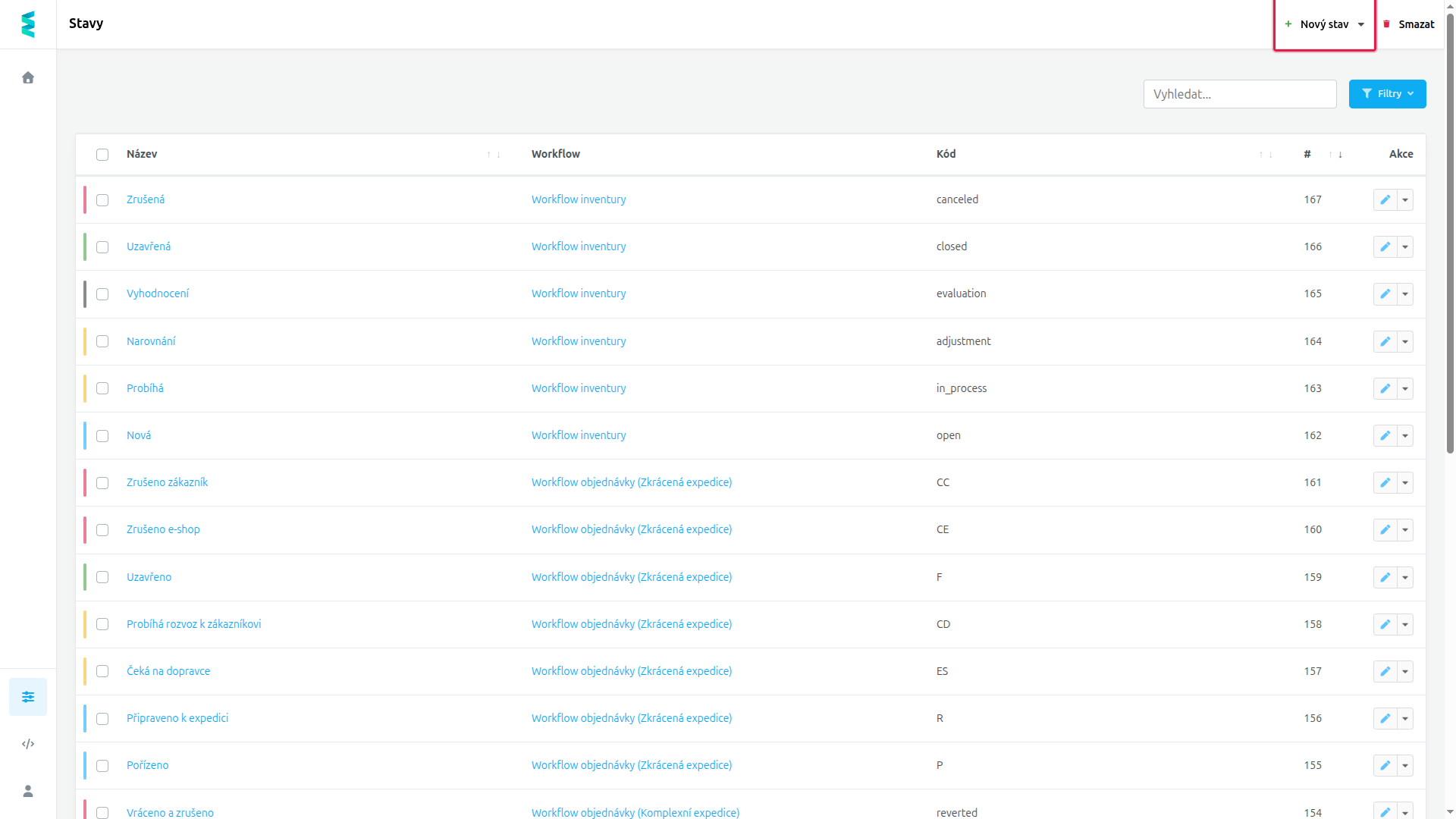Image resolution: width=1456 pixels, height=819 pixels.
Task: Click the 'canceled' code cell
Action: (x=957, y=199)
